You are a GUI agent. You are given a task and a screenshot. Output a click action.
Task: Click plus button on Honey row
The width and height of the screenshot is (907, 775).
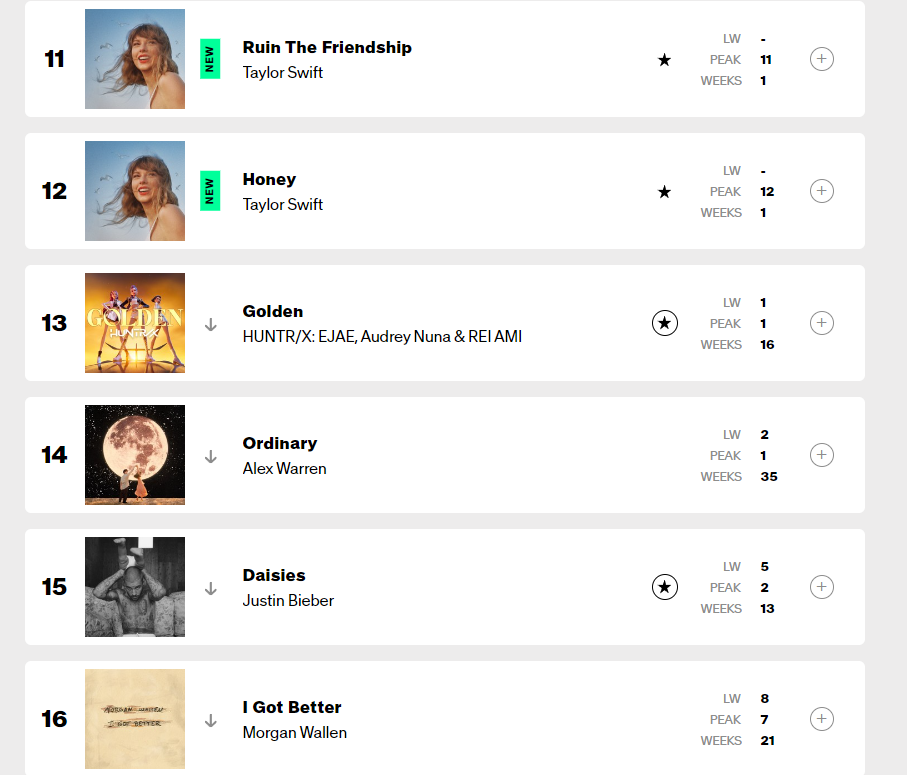coord(821,191)
